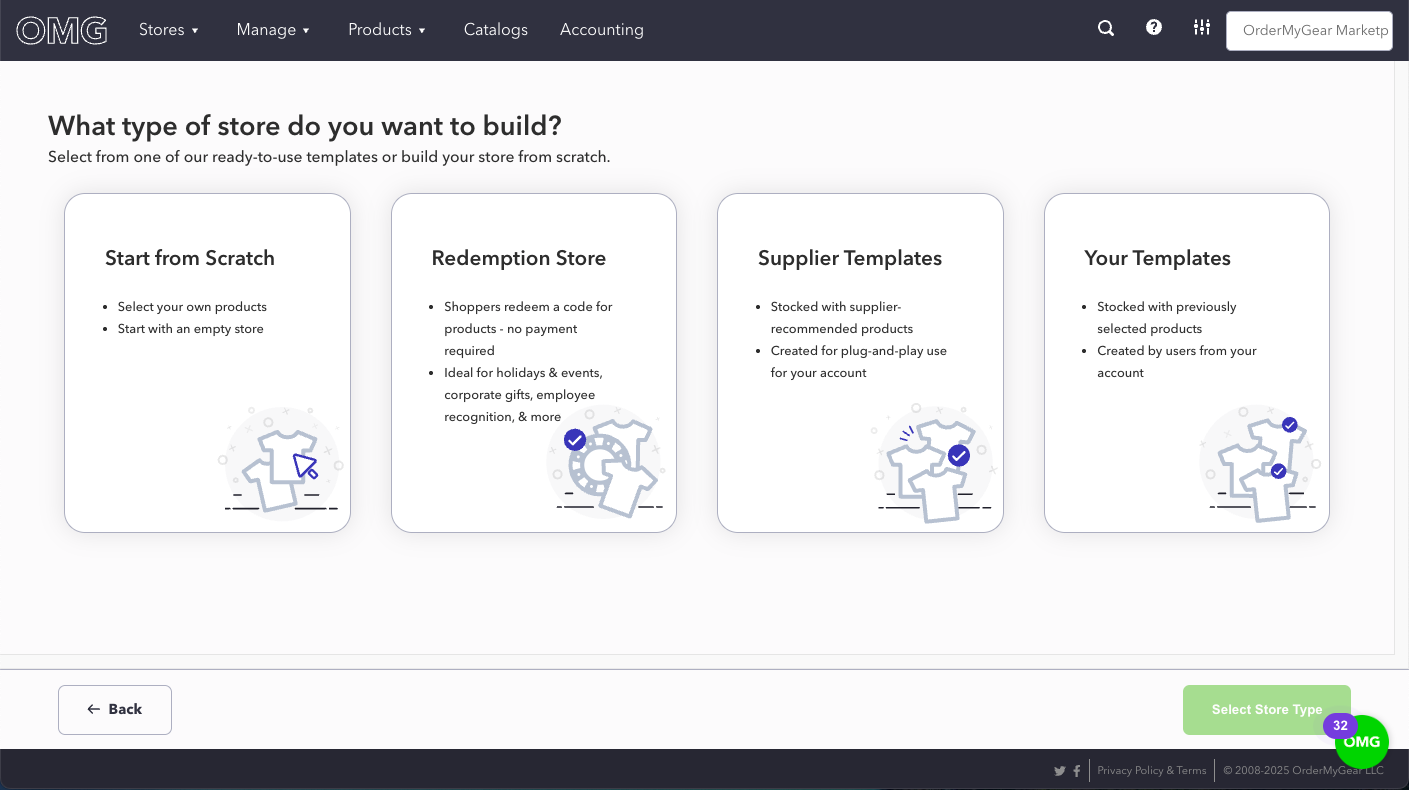
Task: Click the OrderMyGear Marketplace account field
Action: click(1309, 30)
